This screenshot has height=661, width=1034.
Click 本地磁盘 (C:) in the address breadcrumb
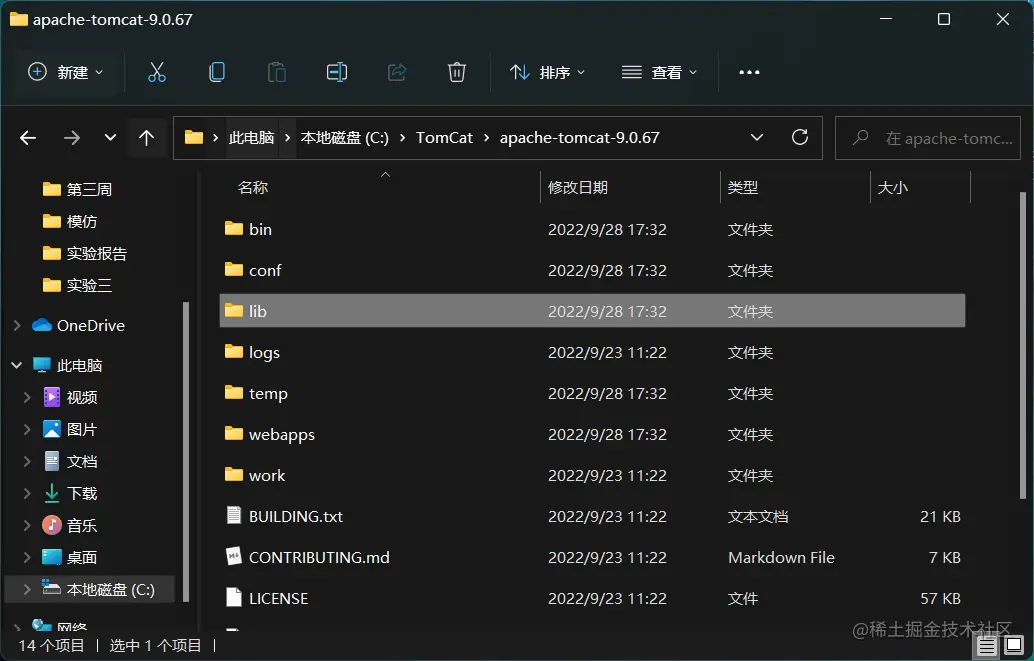pyautogui.click(x=344, y=138)
